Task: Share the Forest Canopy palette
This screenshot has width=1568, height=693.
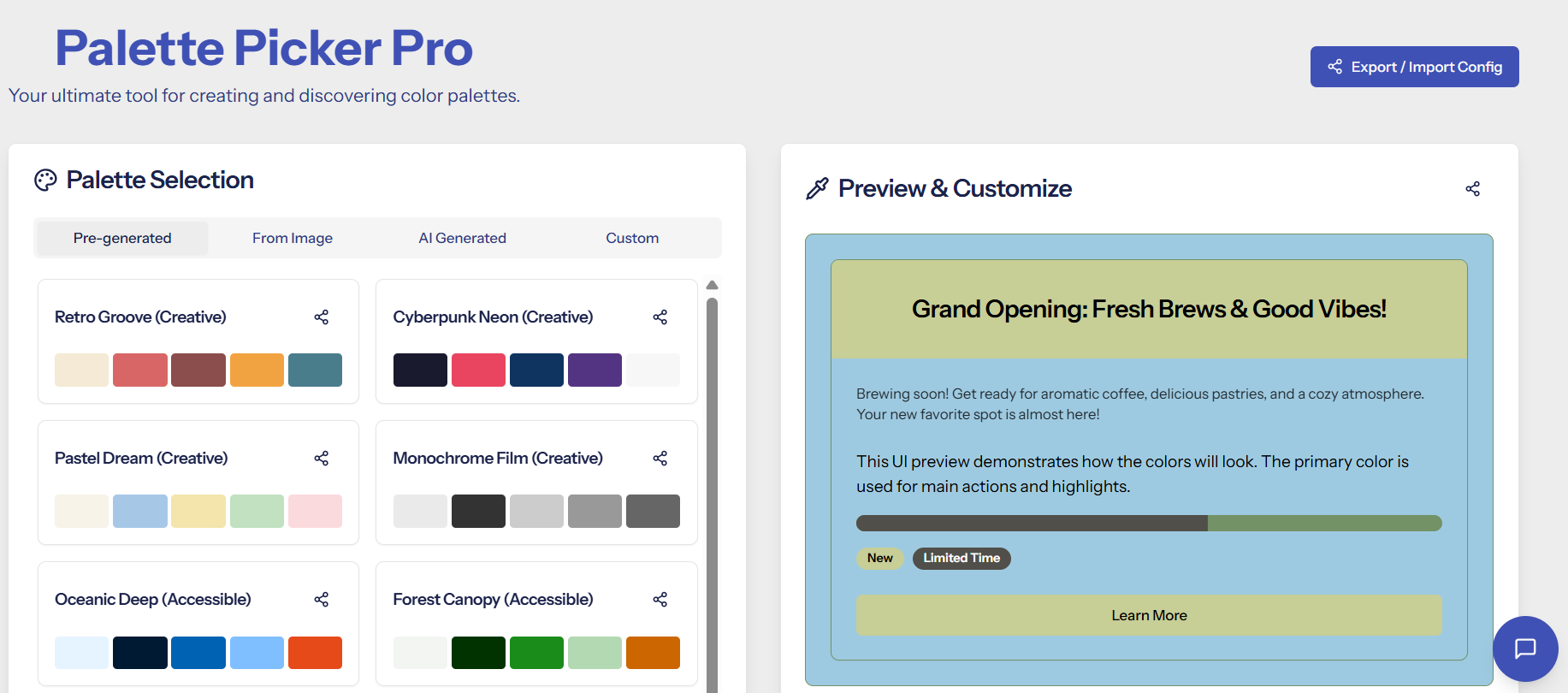Action: point(660,600)
